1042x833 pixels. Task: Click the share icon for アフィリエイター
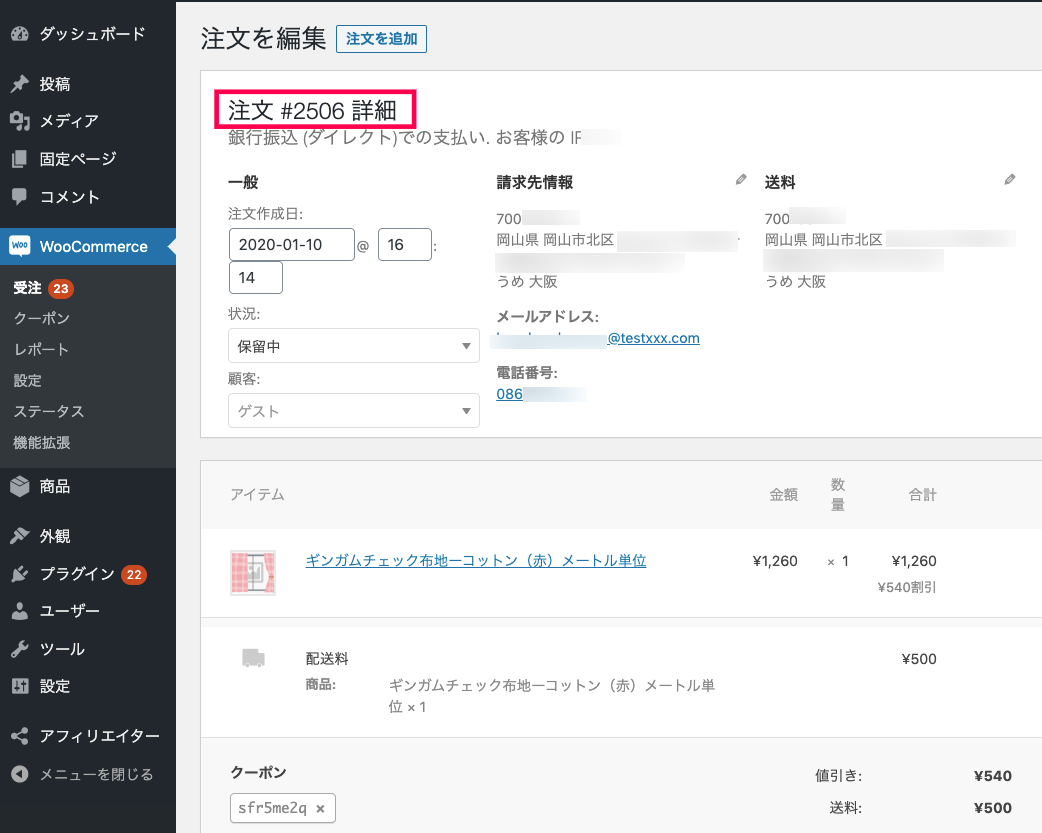click(x=20, y=736)
